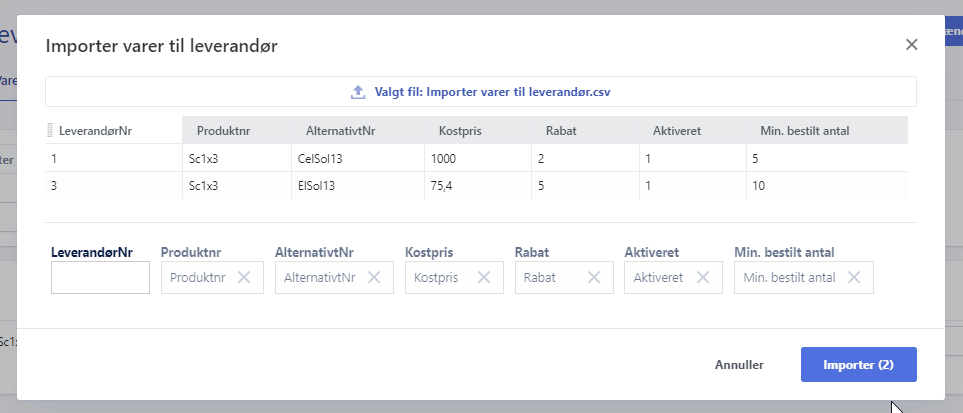Click the empty LeverandørNr input box
Screen dimensions: 963x413
click(100, 278)
